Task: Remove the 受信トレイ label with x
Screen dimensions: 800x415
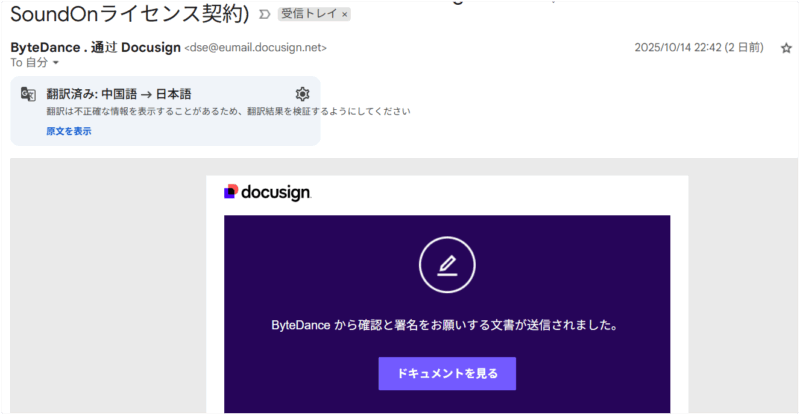Action: (x=345, y=16)
